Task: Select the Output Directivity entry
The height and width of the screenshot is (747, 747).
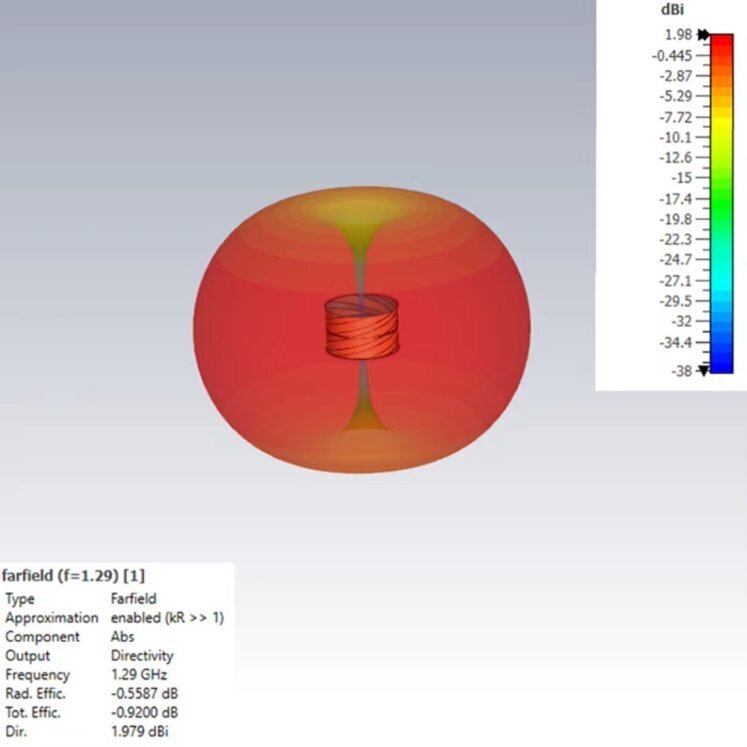Action: (141, 656)
